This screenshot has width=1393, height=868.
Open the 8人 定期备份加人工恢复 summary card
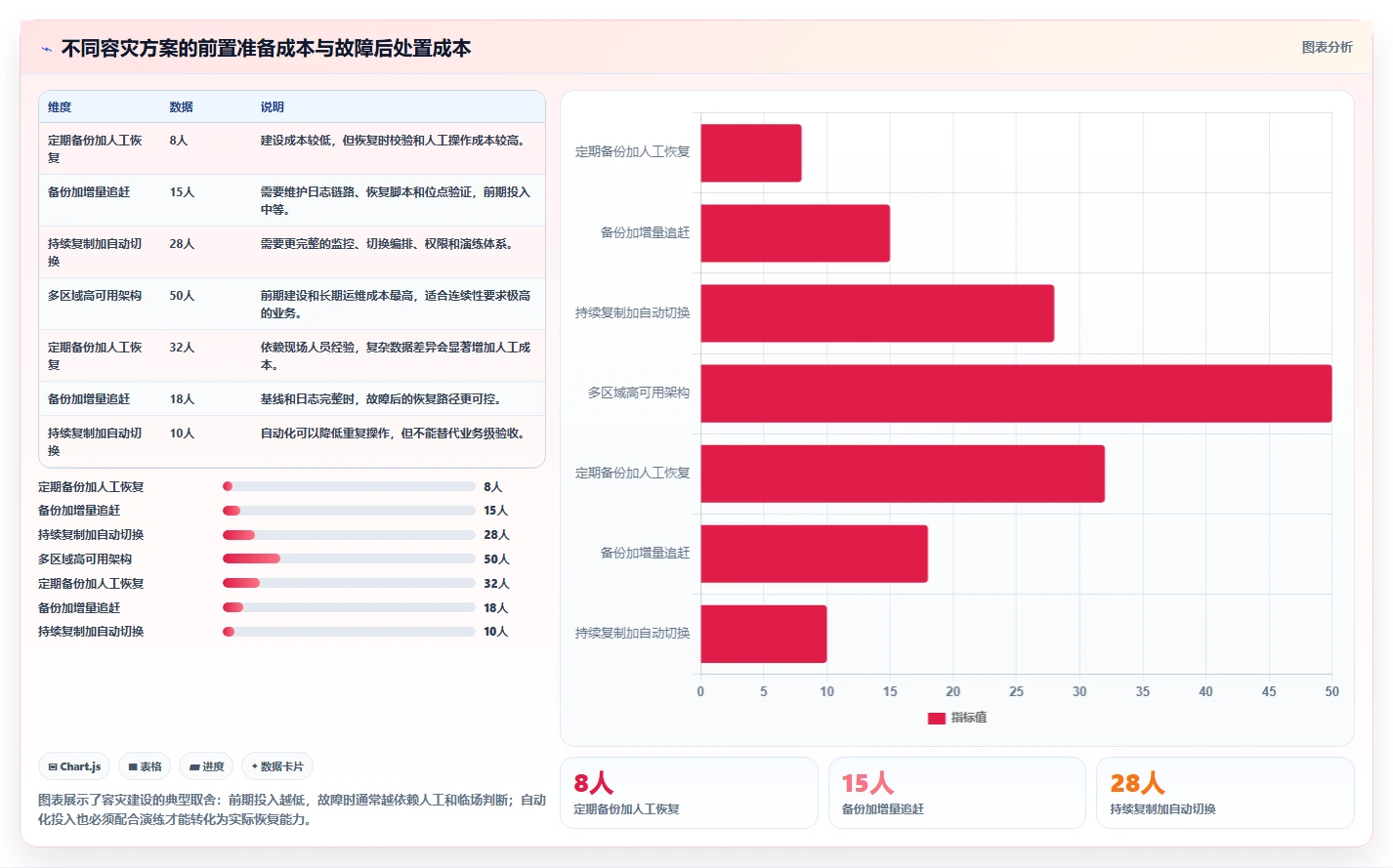[689, 793]
